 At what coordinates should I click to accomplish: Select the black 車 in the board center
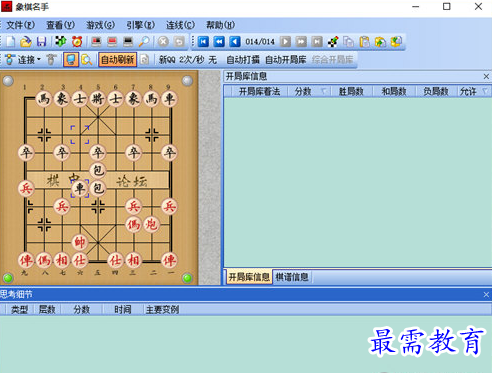80,188
